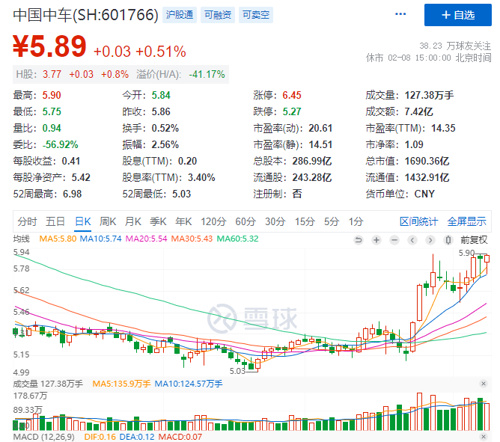Screen dimensions: 500x442
Task: Move chart right with the right chevron
Action: tap(430, 240)
